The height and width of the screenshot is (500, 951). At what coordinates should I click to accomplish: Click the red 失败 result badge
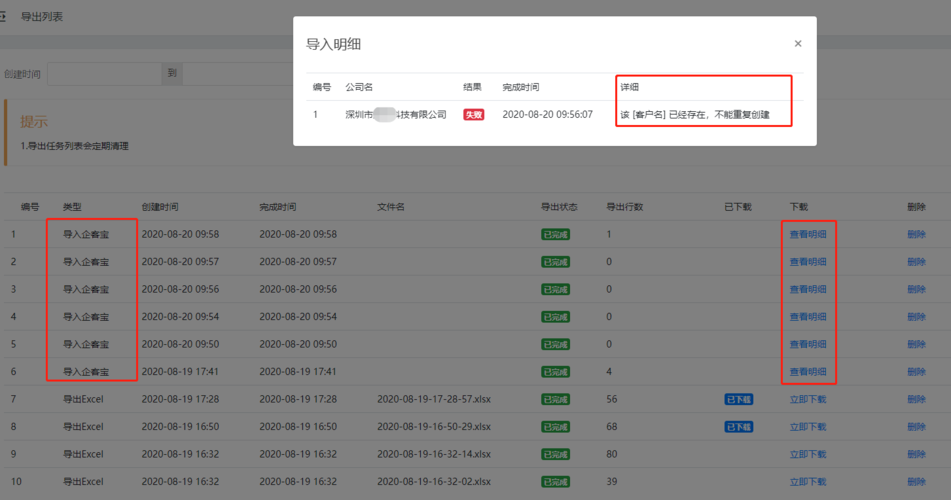coord(474,115)
